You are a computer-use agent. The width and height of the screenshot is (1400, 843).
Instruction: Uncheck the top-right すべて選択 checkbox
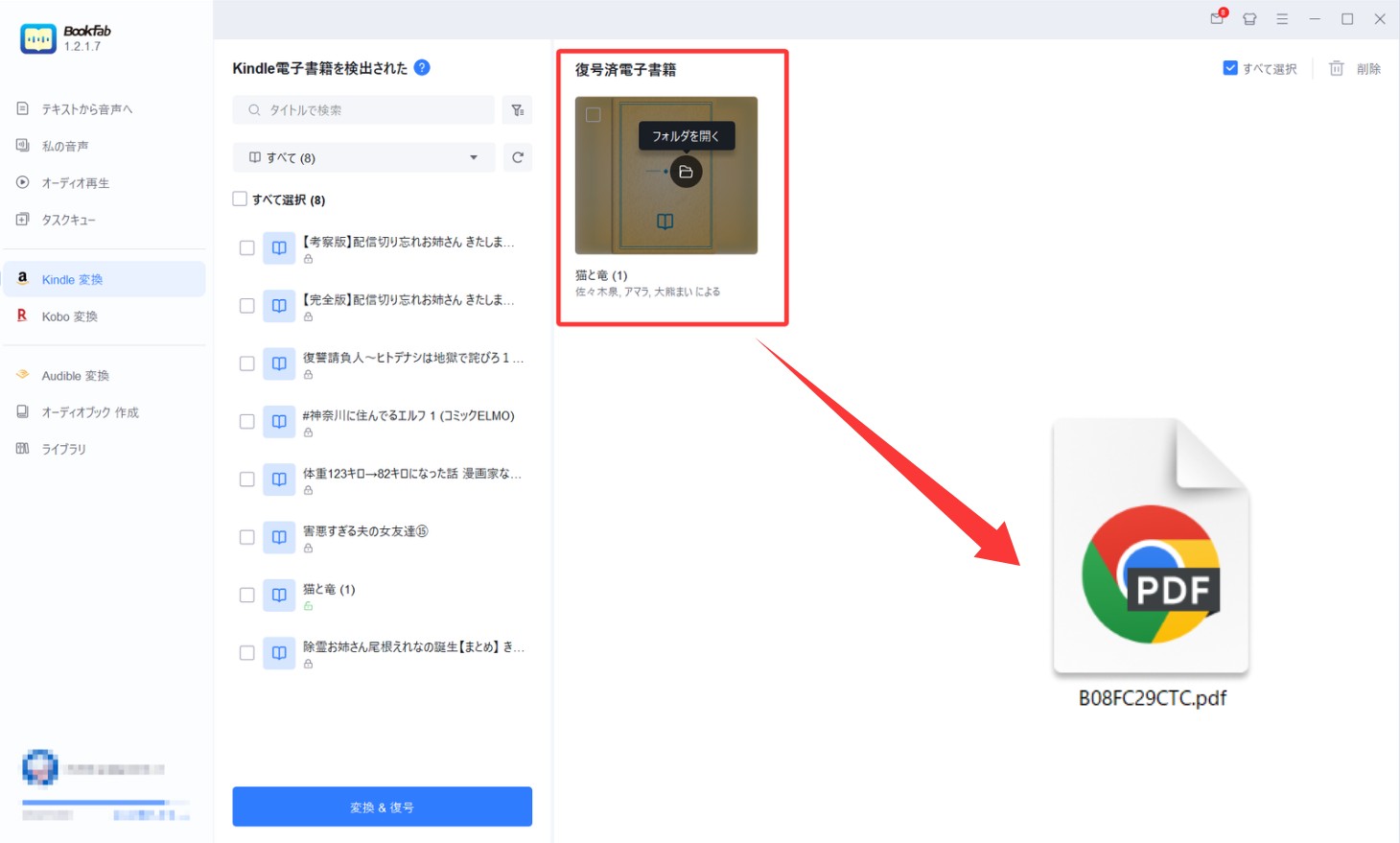tap(1230, 68)
